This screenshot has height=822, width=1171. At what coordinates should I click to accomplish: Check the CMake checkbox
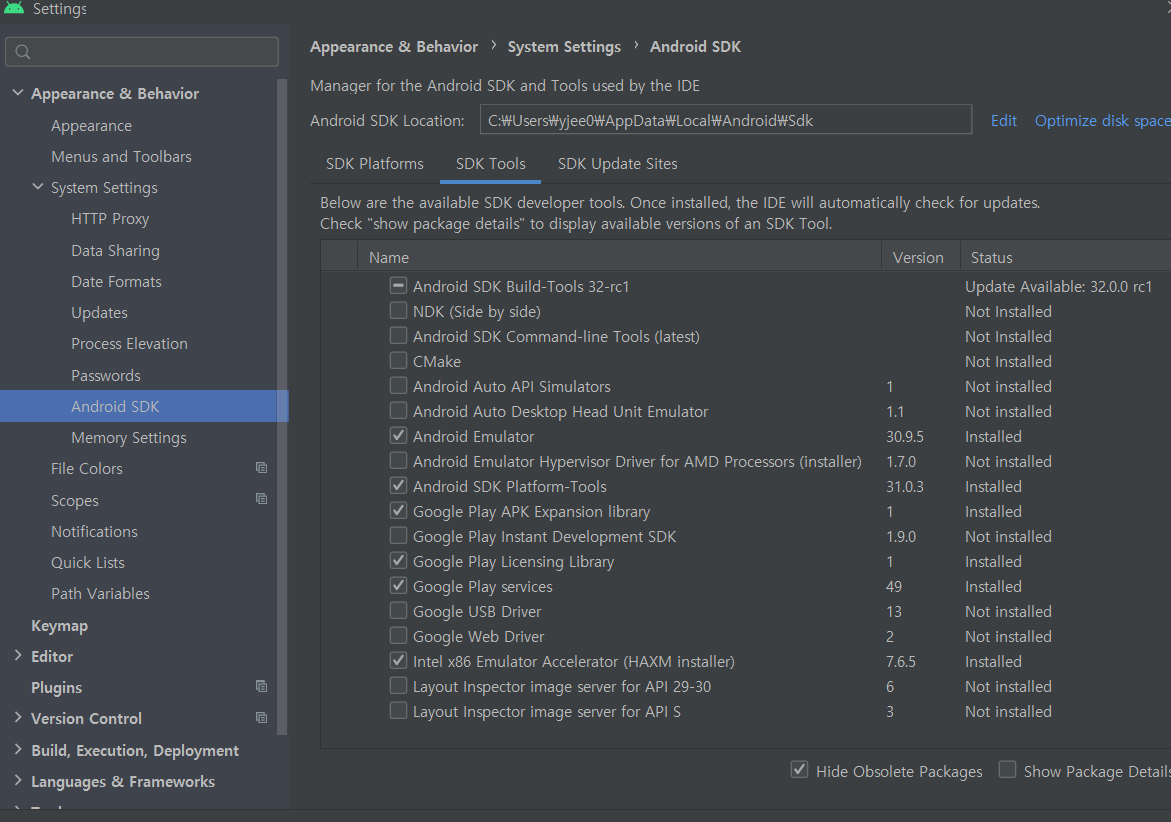tap(398, 361)
